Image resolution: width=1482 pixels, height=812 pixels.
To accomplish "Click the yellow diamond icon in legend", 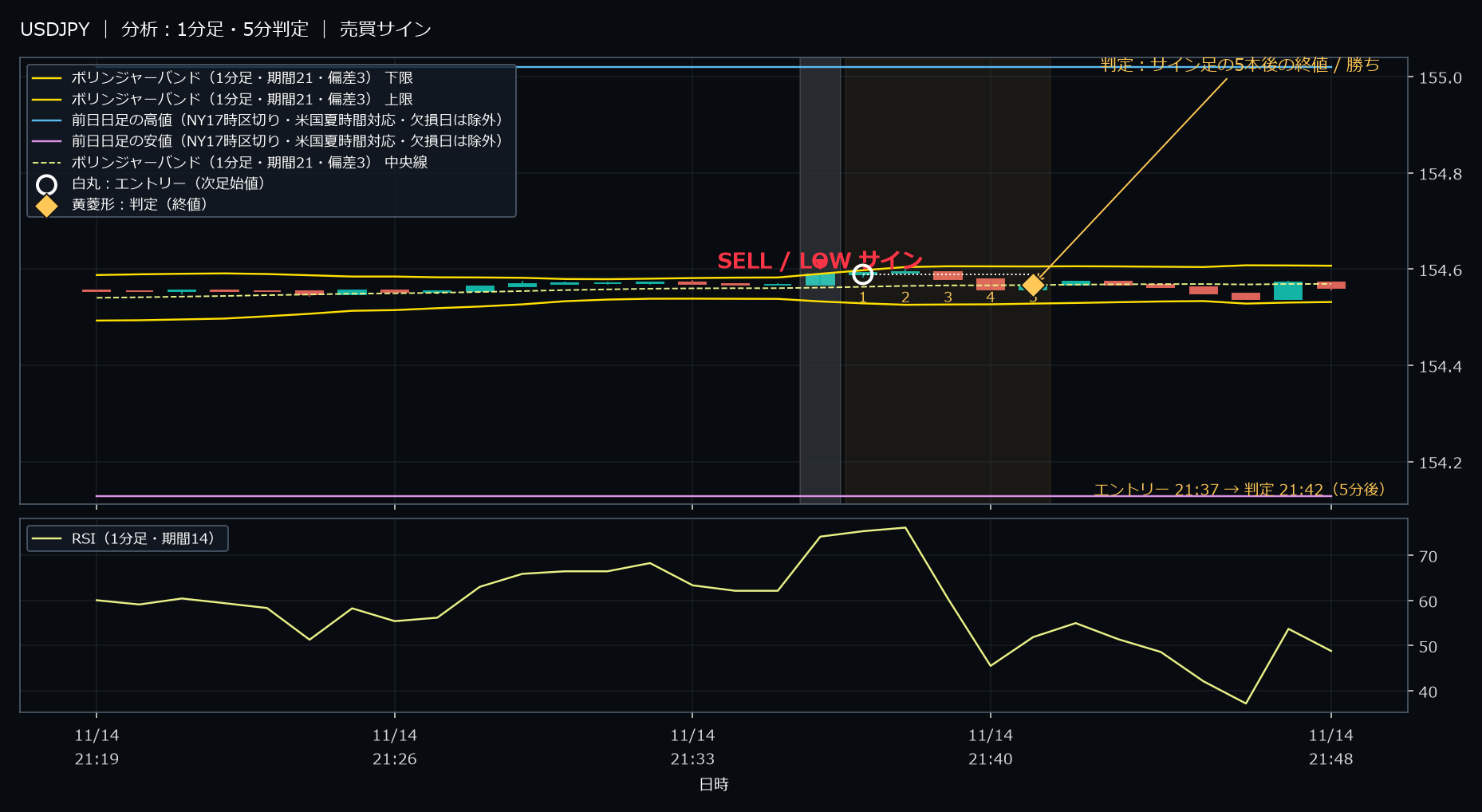I will [x=47, y=206].
